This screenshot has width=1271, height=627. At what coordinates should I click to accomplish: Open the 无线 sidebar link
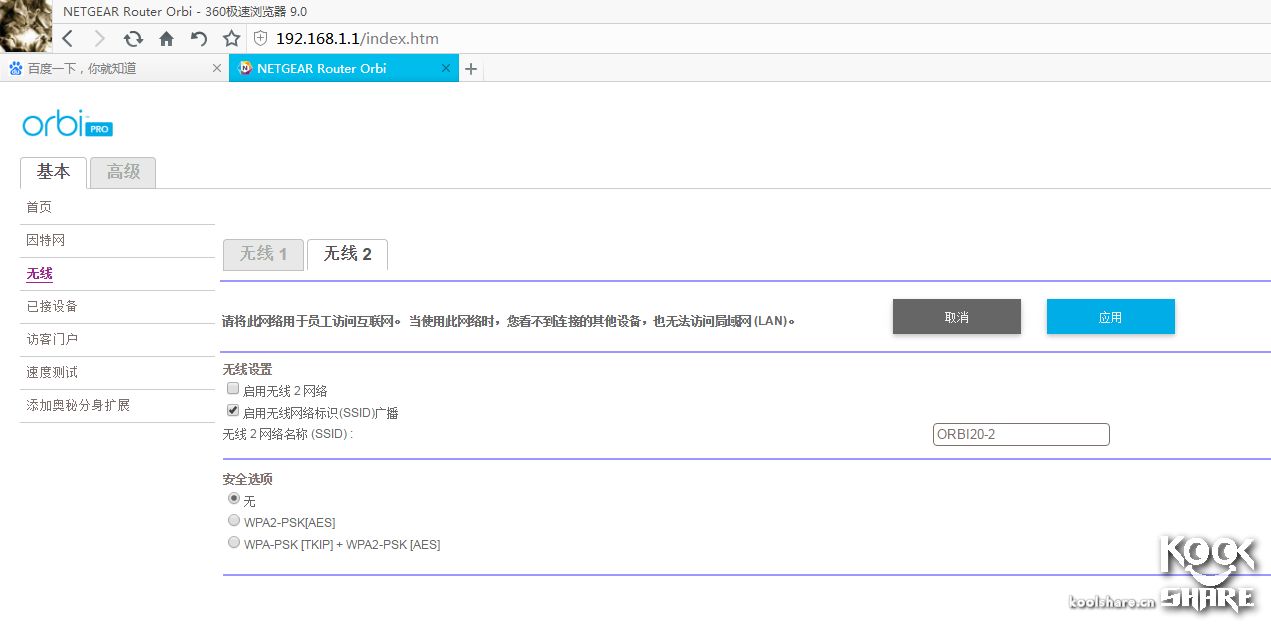(x=39, y=273)
